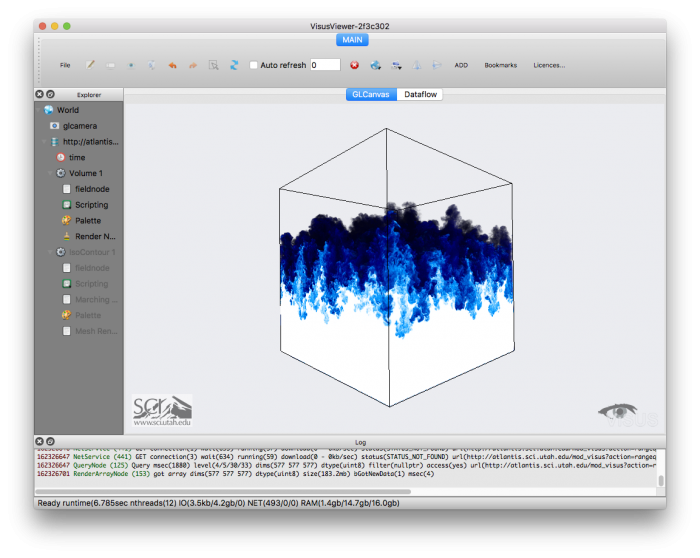Click the MAIN tab at the top
This screenshot has height=558, width=700.
coord(352,40)
